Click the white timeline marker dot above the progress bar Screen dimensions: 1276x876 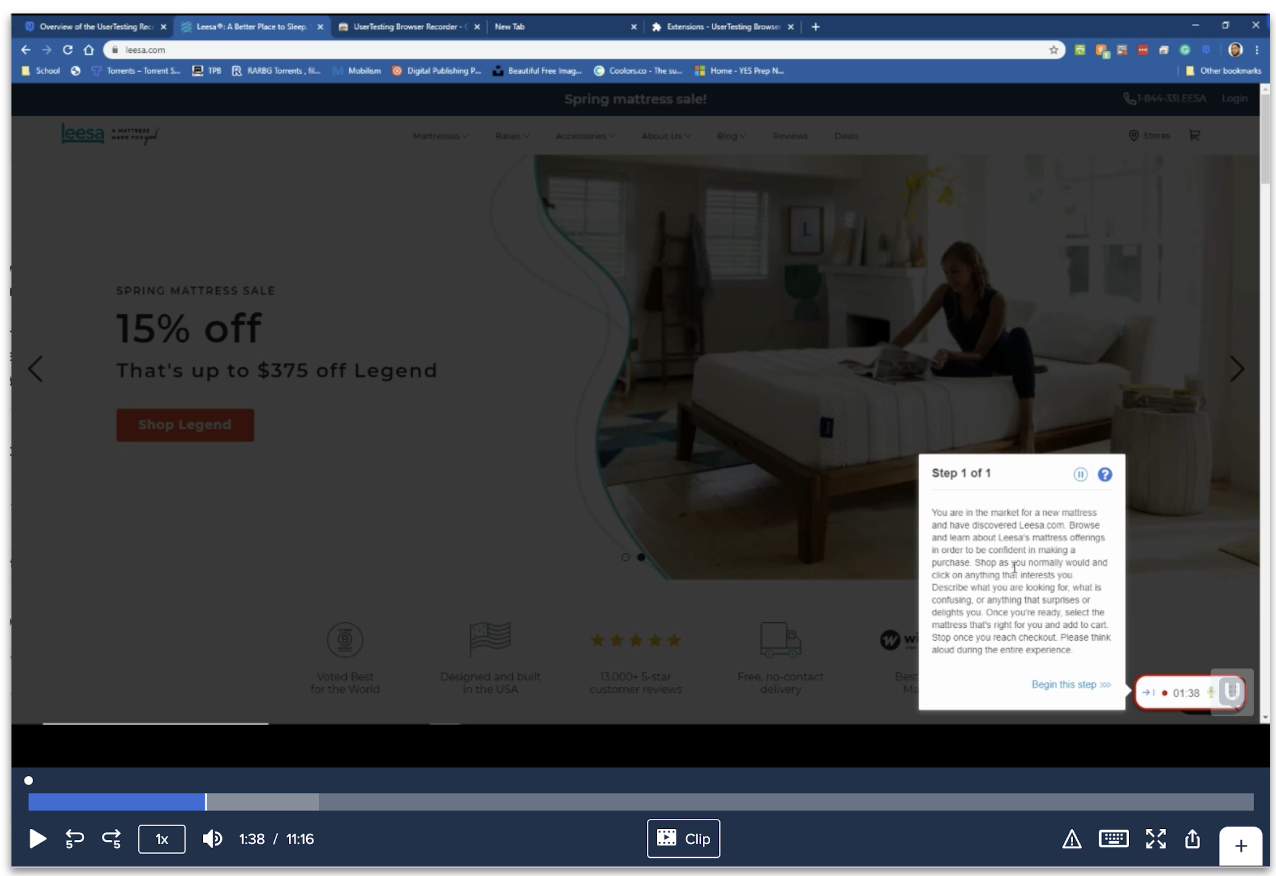click(29, 780)
